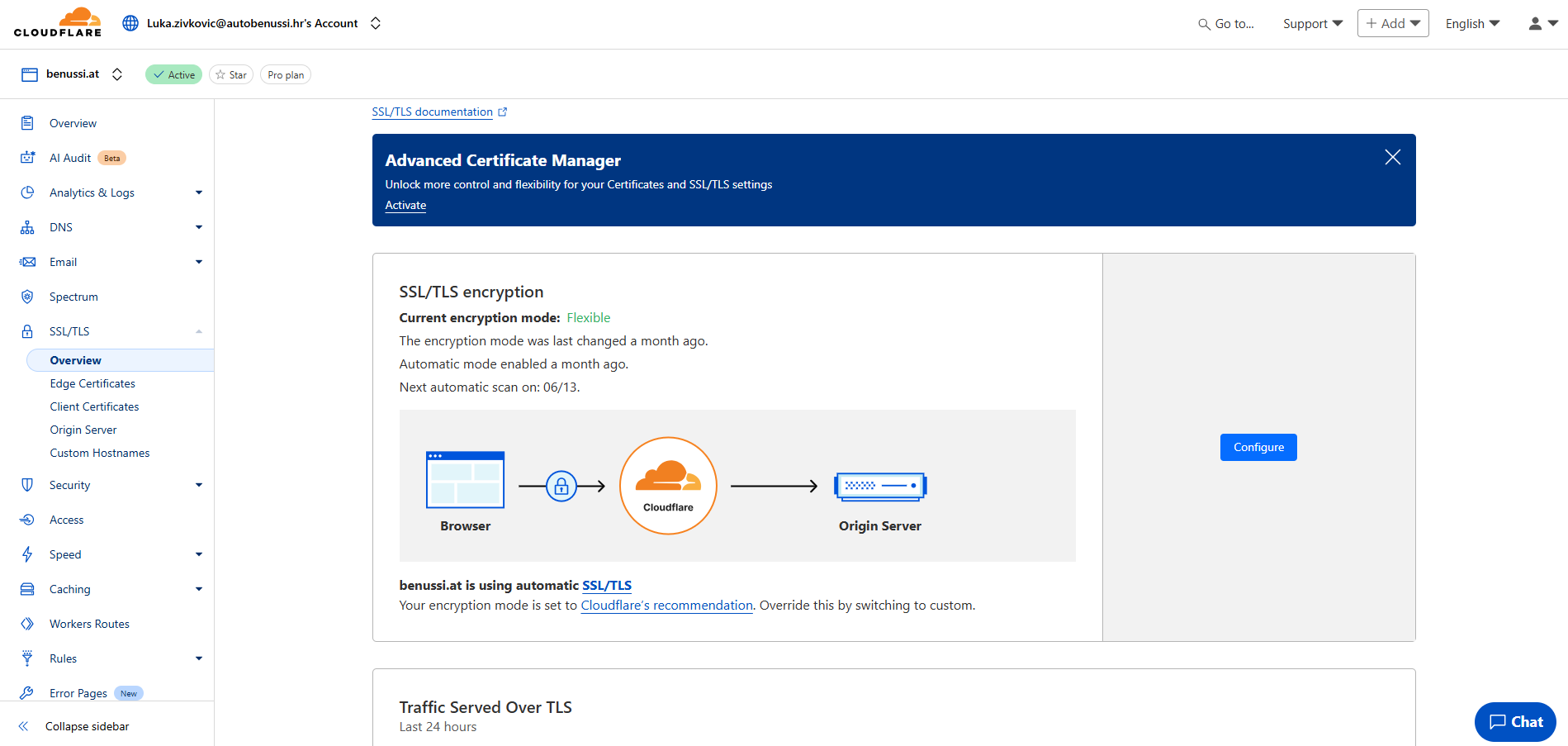This screenshot has height=746, width=1568.
Task: Select Origin Server in SSL/TLS submenu
Action: 83,430
